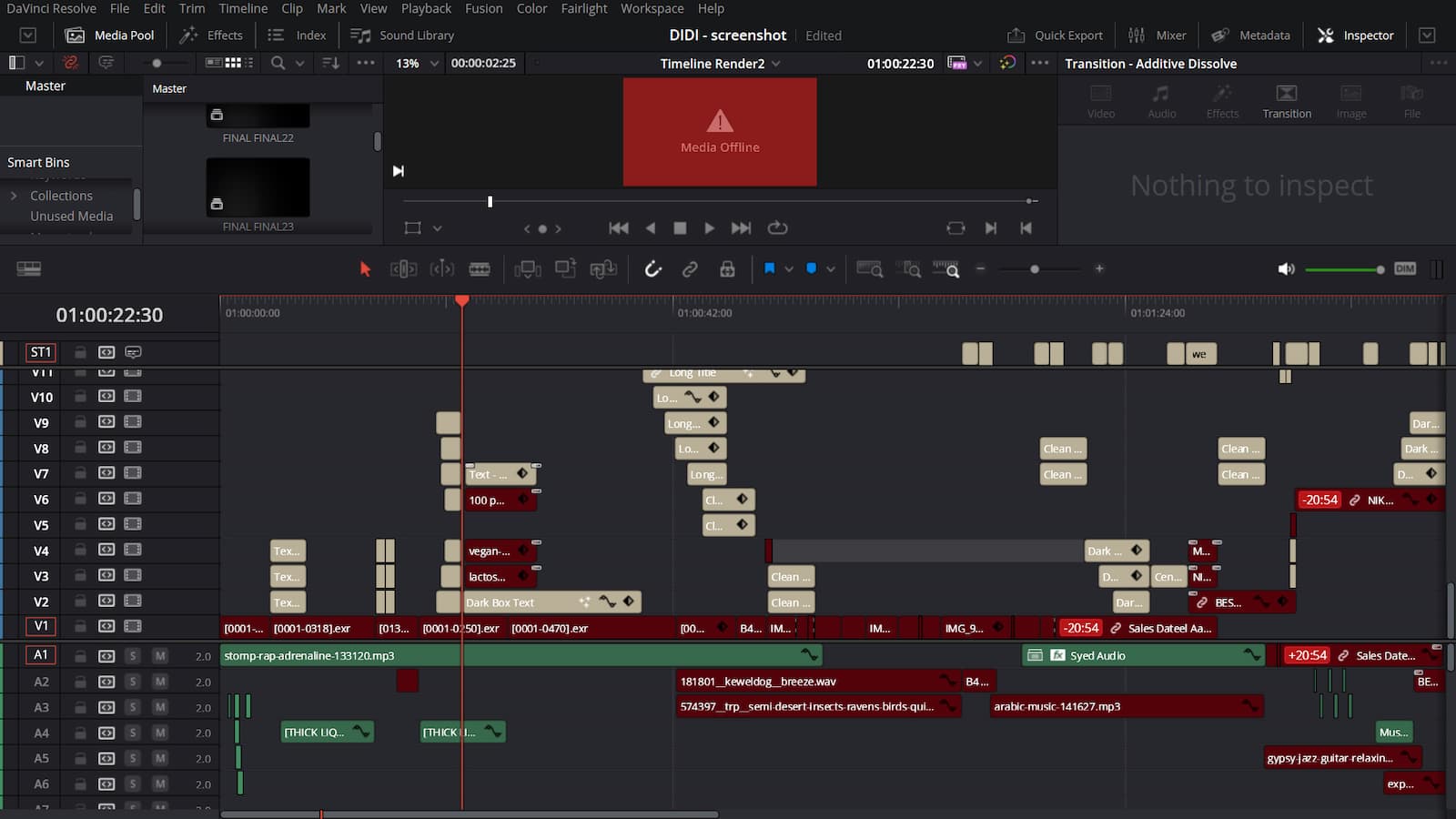
Task: Click the Position Lock padlock icon
Action: click(x=727, y=269)
